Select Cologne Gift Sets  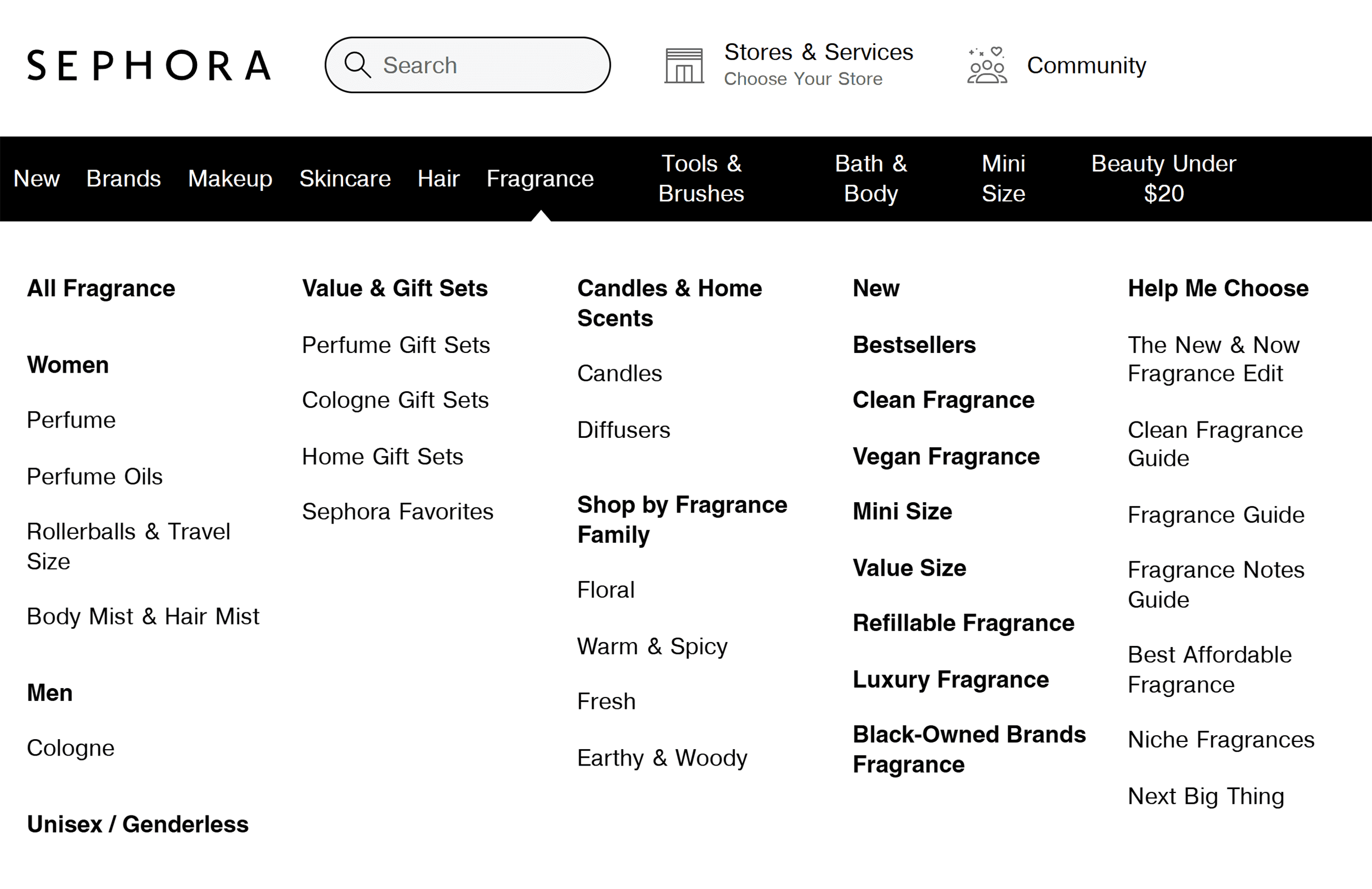pyautogui.click(x=396, y=400)
